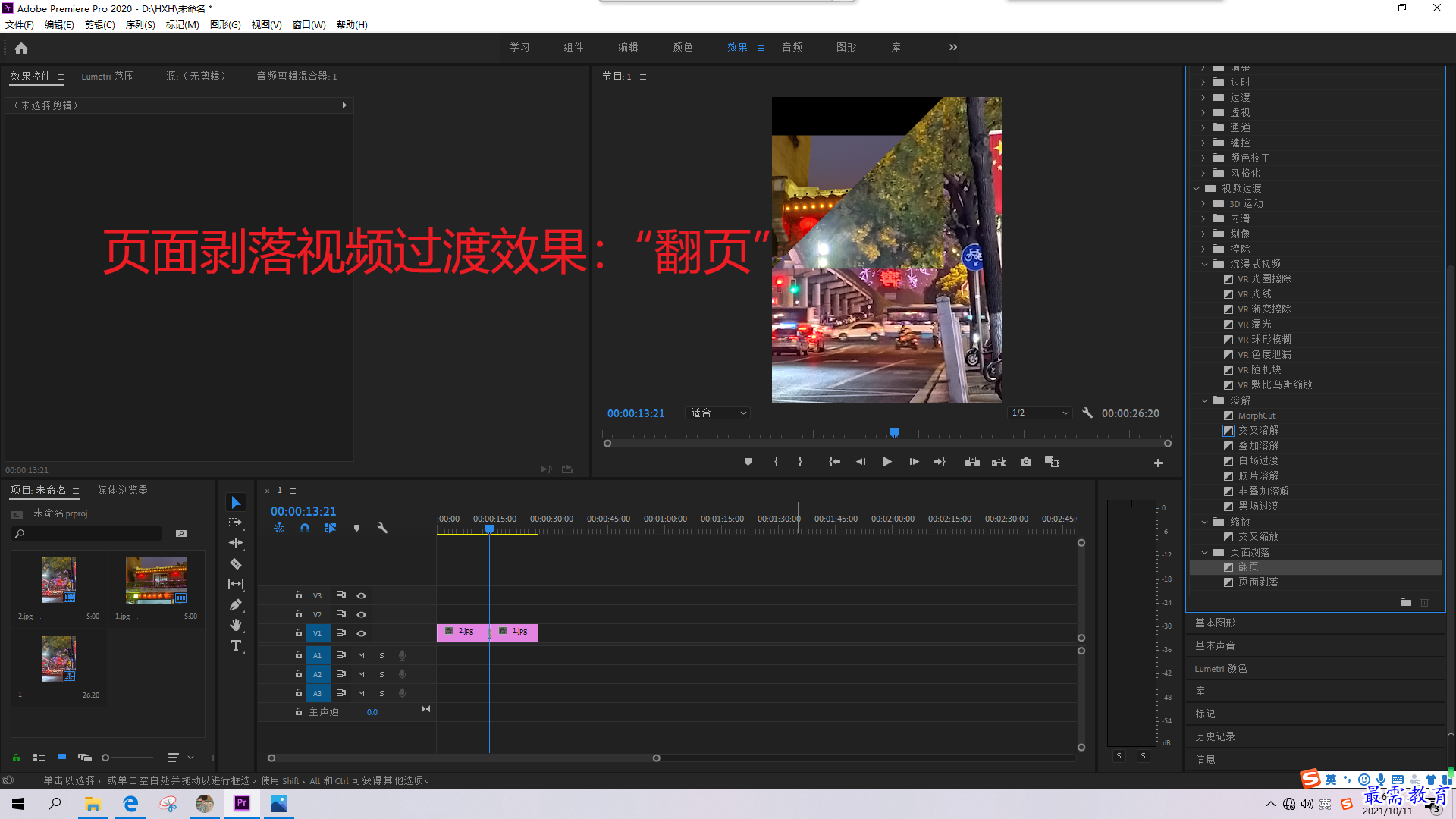The width and height of the screenshot is (1456, 819).
Task: Click the Lift button
Action: pyautogui.click(x=972, y=462)
